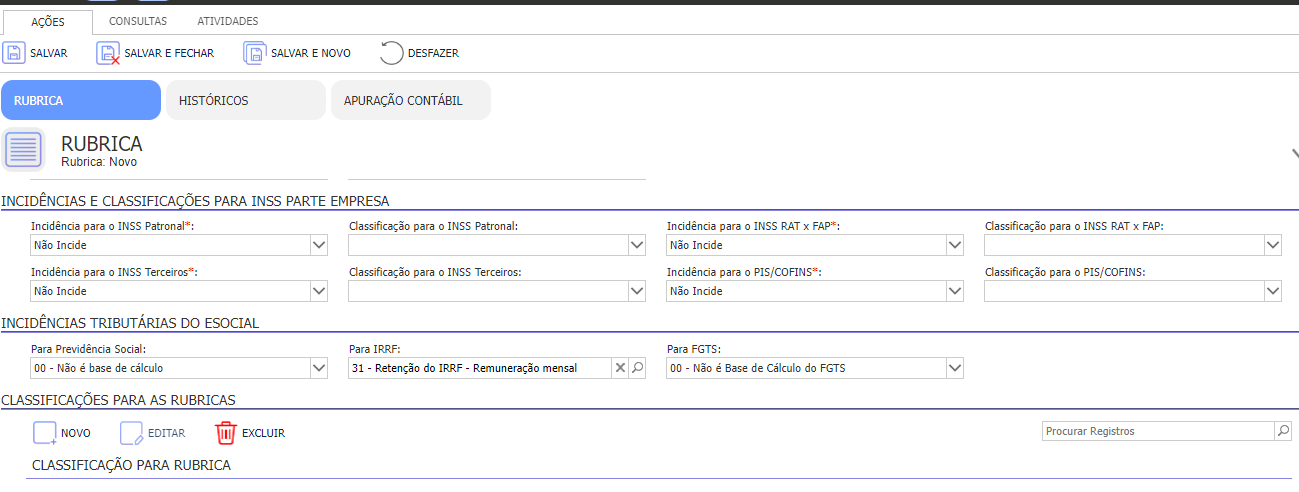Click the Excluir trash bin icon
The image size is (1299, 492).
click(x=226, y=433)
